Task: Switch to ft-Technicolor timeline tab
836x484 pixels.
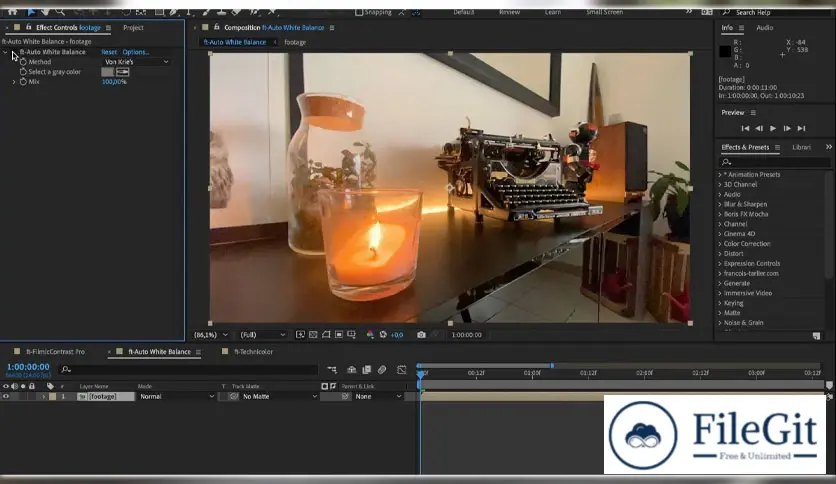Action: (254, 352)
